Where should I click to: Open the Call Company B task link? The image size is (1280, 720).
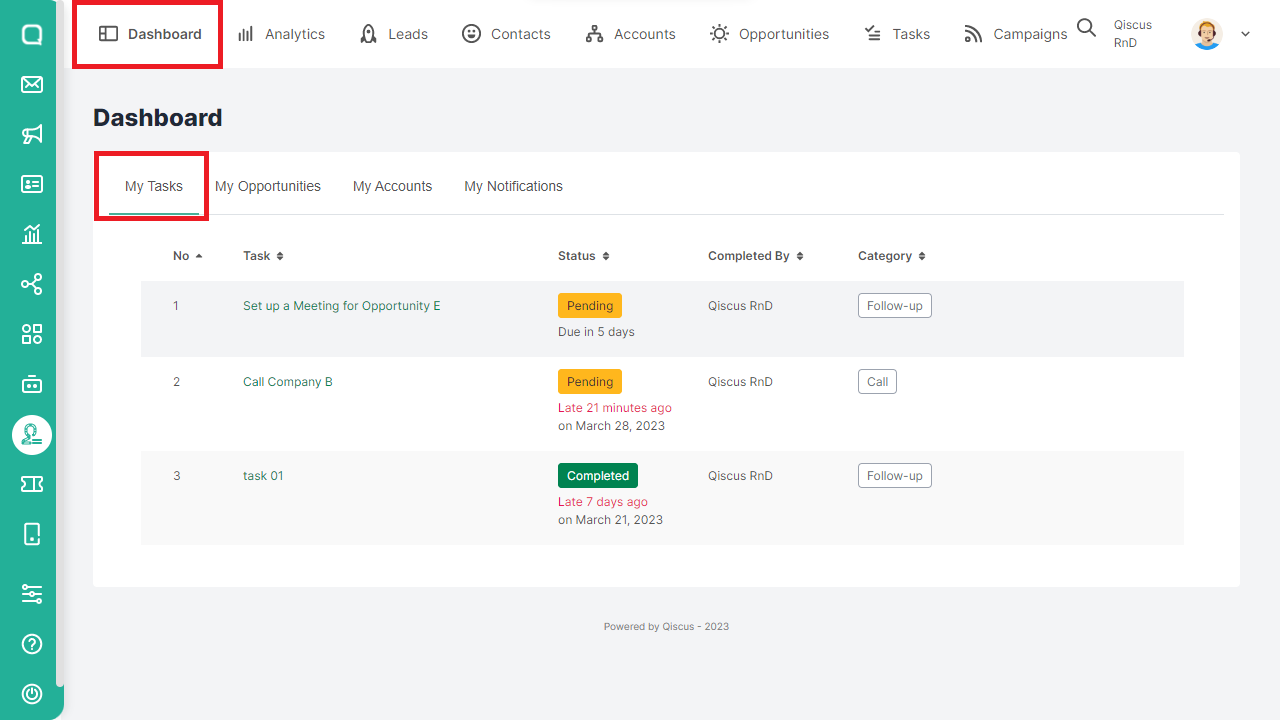click(x=288, y=382)
